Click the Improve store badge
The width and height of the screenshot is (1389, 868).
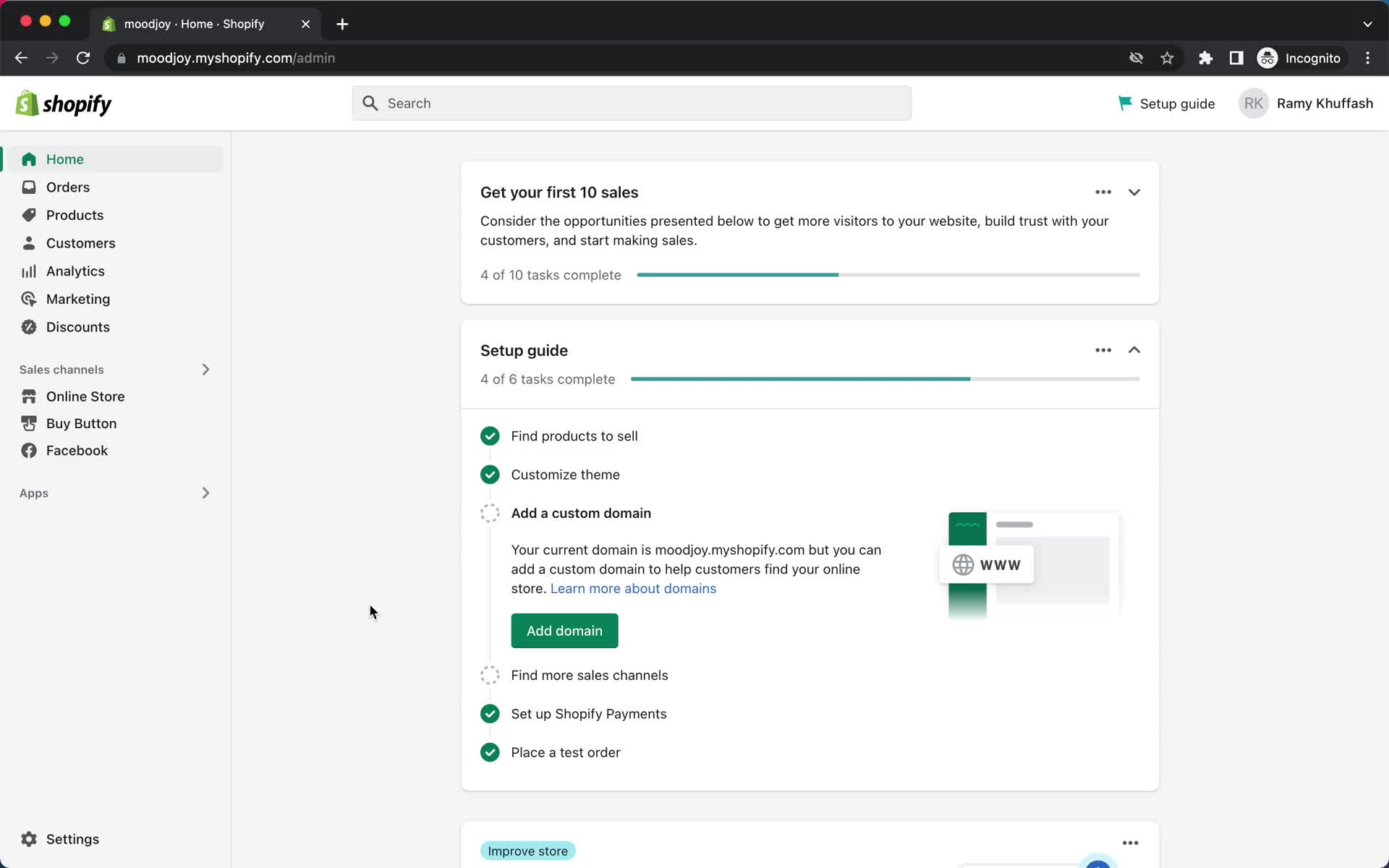[x=527, y=851]
